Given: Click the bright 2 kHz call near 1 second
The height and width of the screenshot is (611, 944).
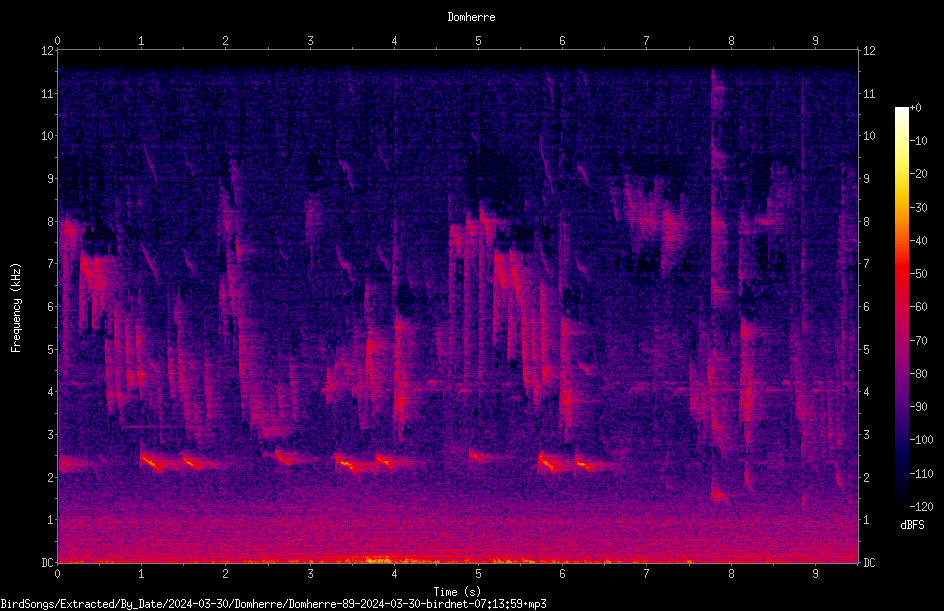Looking at the screenshot, I should point(152,462).
